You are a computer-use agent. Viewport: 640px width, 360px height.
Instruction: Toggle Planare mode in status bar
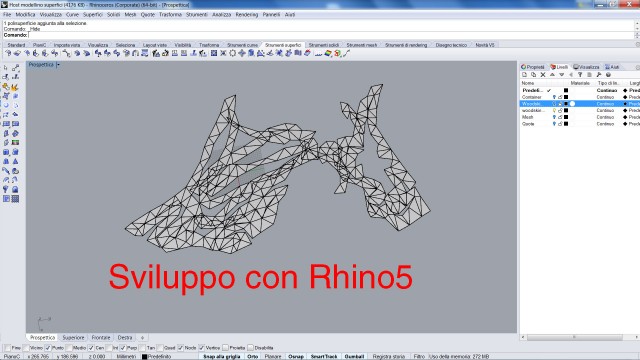click(x=273, y=356)
